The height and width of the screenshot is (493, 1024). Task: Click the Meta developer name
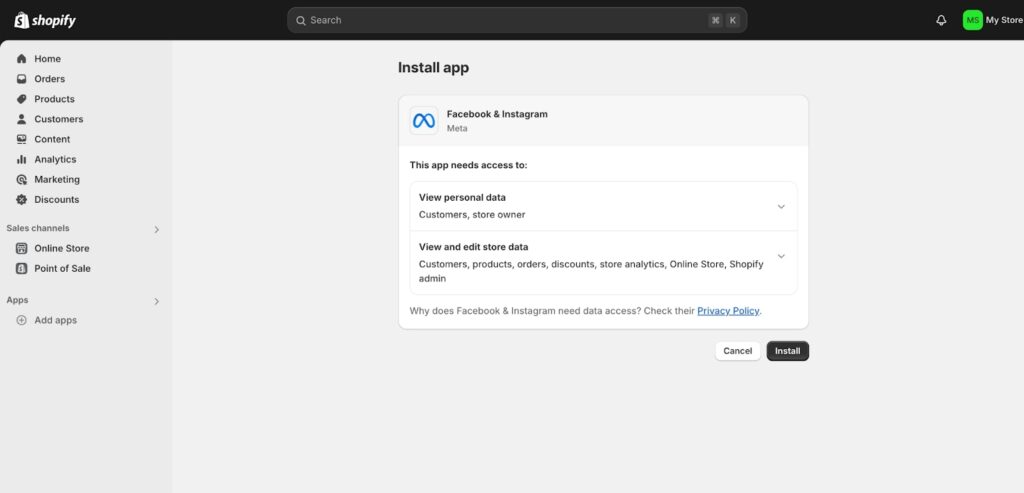(457, 129)
